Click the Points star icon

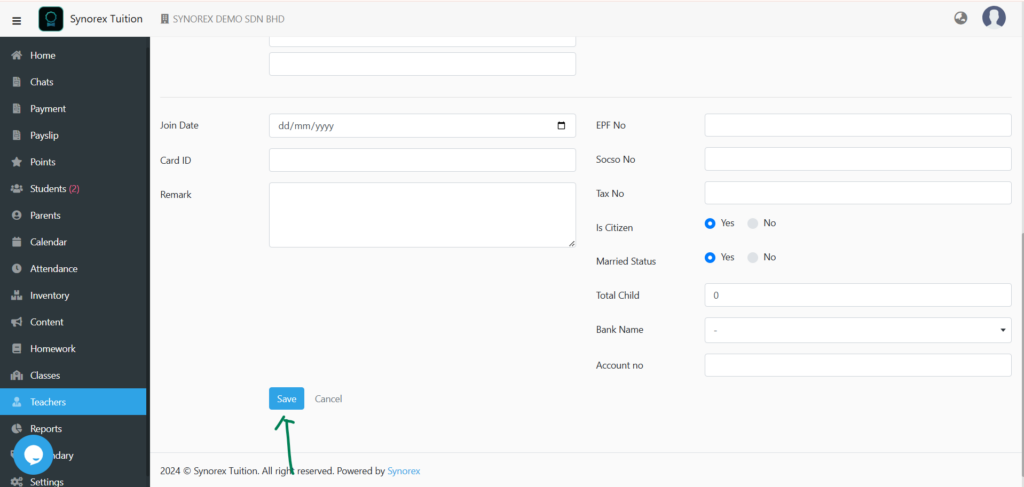click(17, 162)
